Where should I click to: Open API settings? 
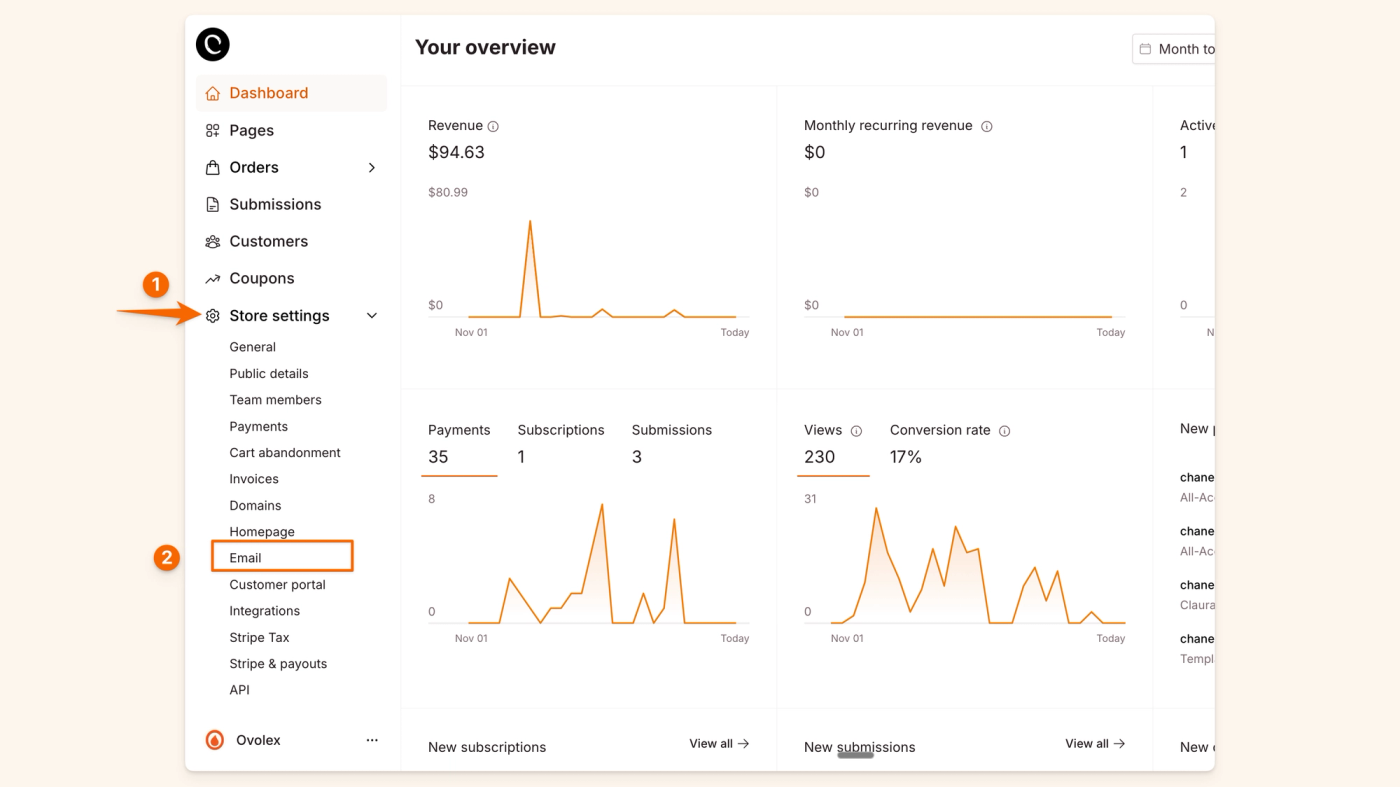[x=239, y=690]
